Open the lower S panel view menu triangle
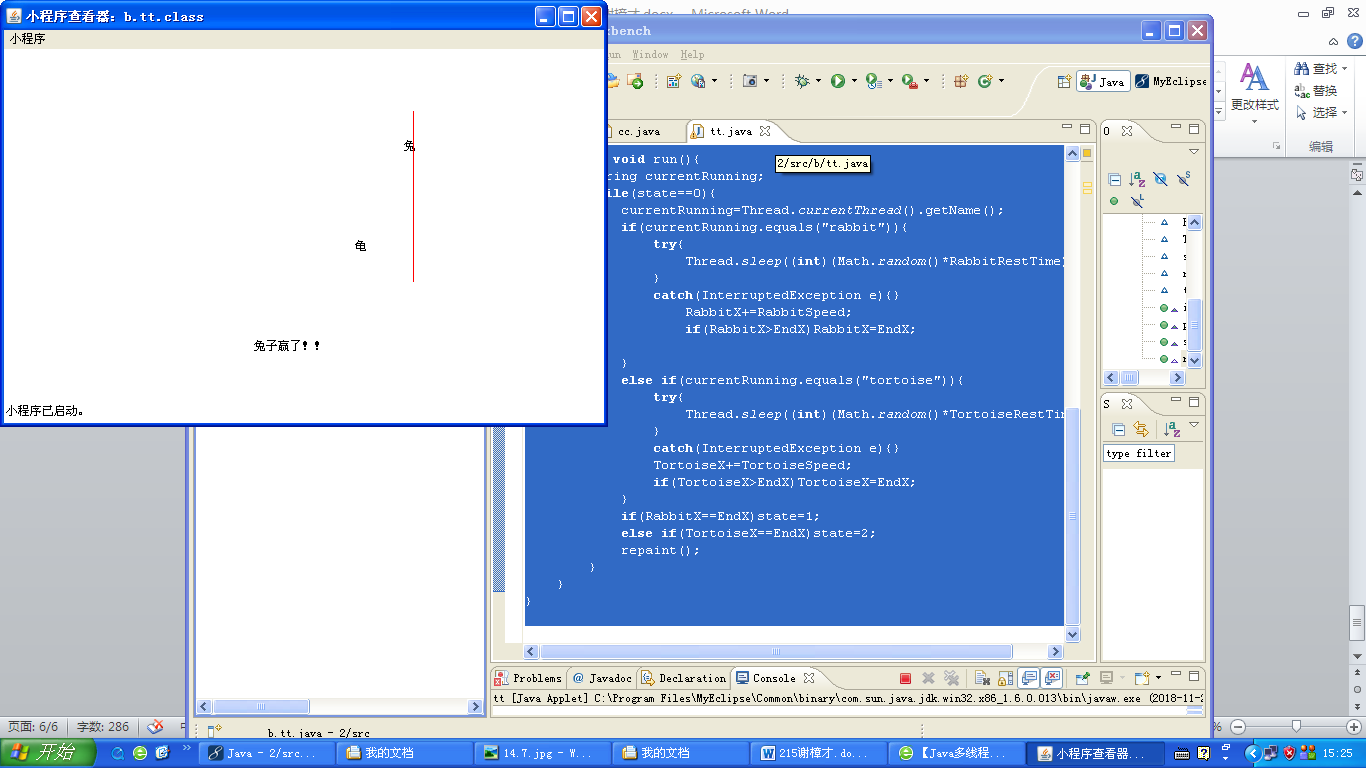 click(x=1194, y=425)
